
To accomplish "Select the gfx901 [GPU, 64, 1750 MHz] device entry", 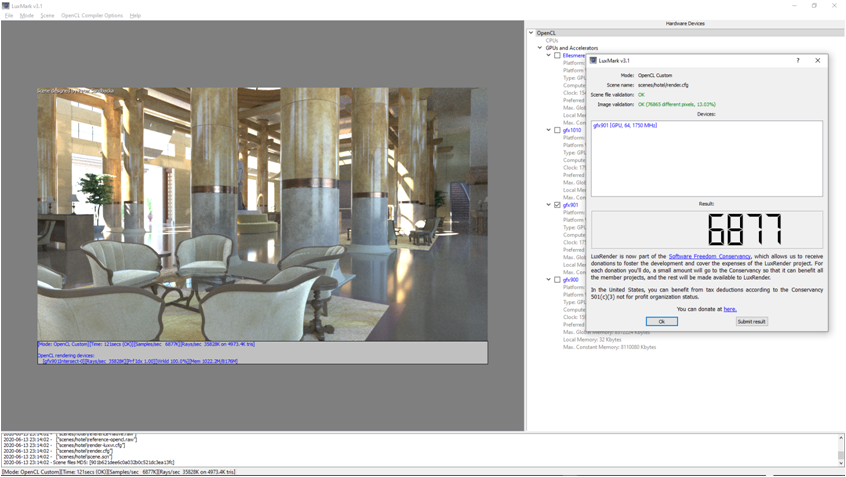I will pos(625,125).
